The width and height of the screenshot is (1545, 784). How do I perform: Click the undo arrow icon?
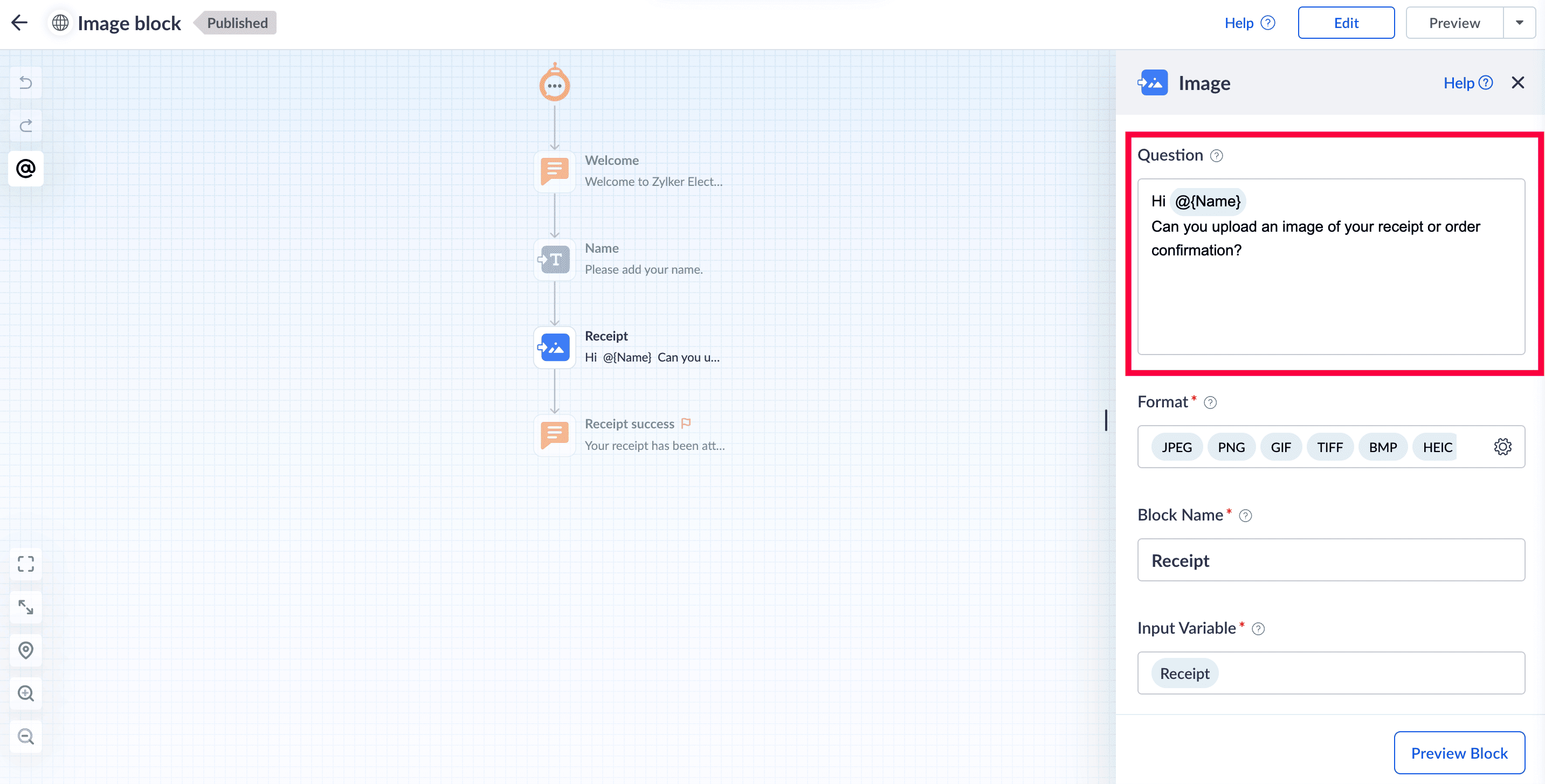[26, 82]
